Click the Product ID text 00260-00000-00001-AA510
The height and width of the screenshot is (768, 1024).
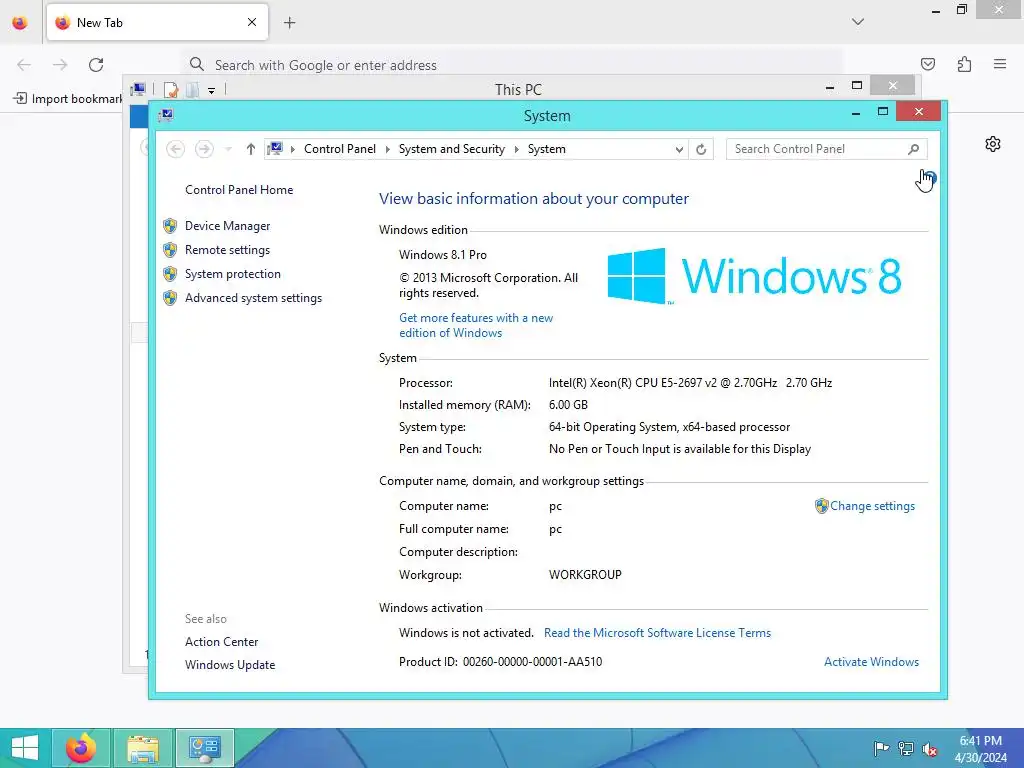[x=532, y=662]
